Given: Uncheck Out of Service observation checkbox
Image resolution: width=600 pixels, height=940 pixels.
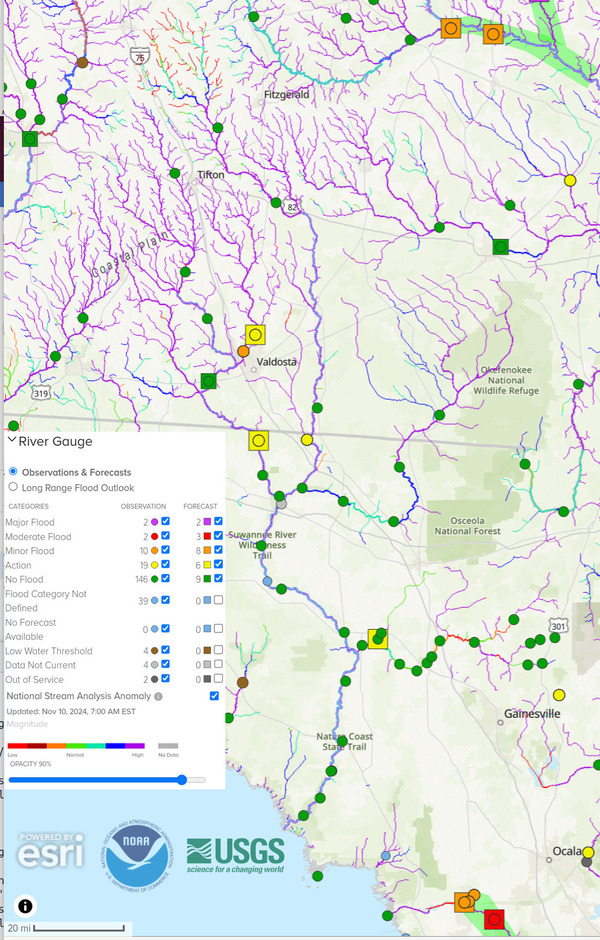Looking at the screenshot, I should 165,679.
